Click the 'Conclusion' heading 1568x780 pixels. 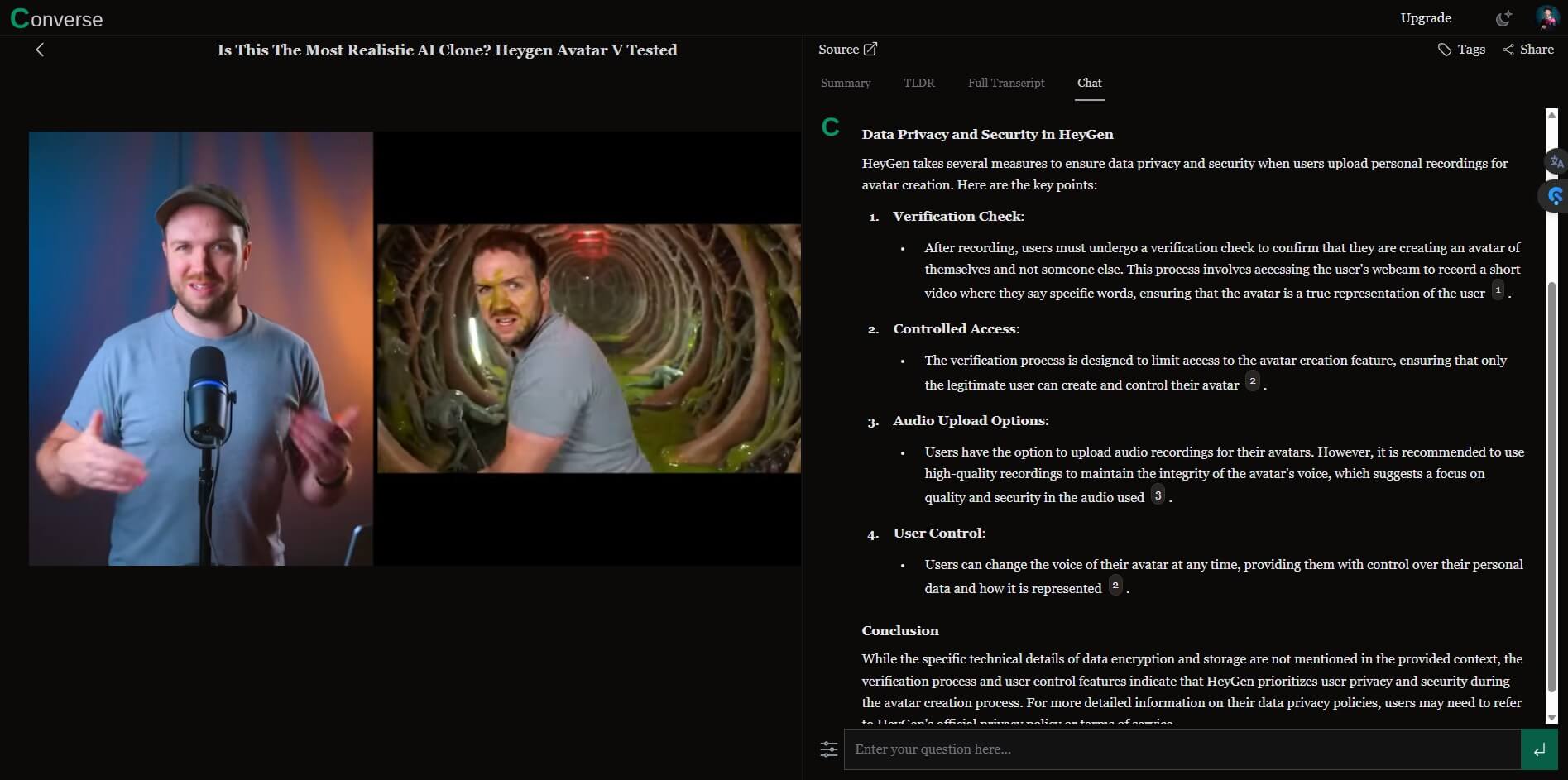tap(900, 630)
